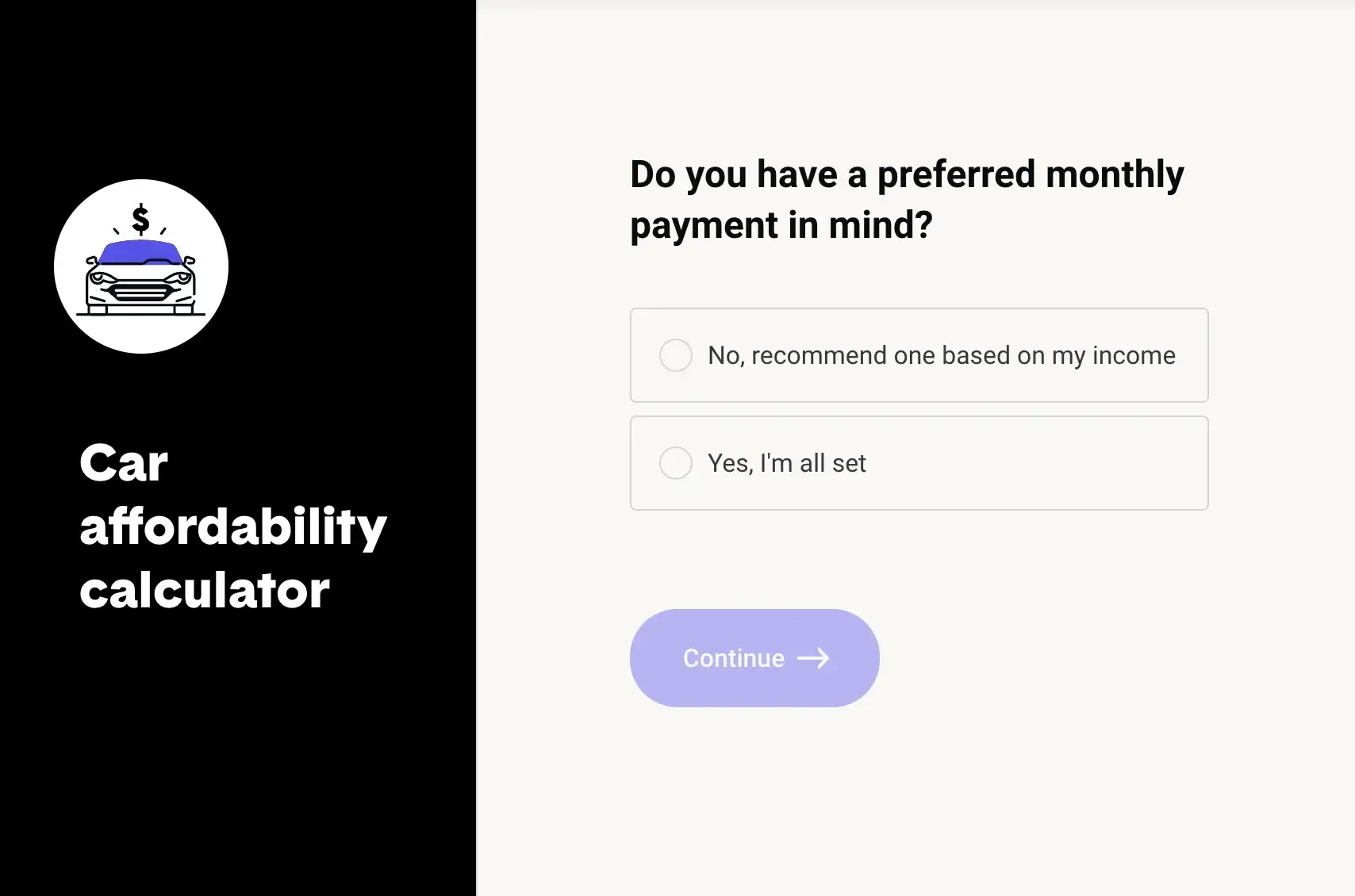Click the word "Car" in the sidebar title
The width and height of the screenshot is (1355, 896).
coord(124,462)
